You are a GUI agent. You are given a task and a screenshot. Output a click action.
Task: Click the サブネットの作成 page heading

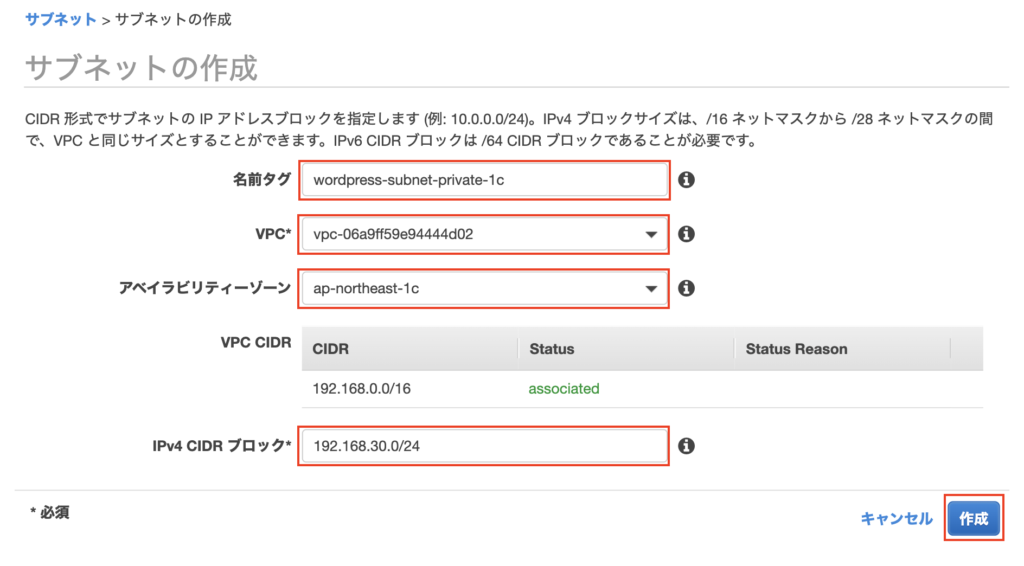point(141,68)
